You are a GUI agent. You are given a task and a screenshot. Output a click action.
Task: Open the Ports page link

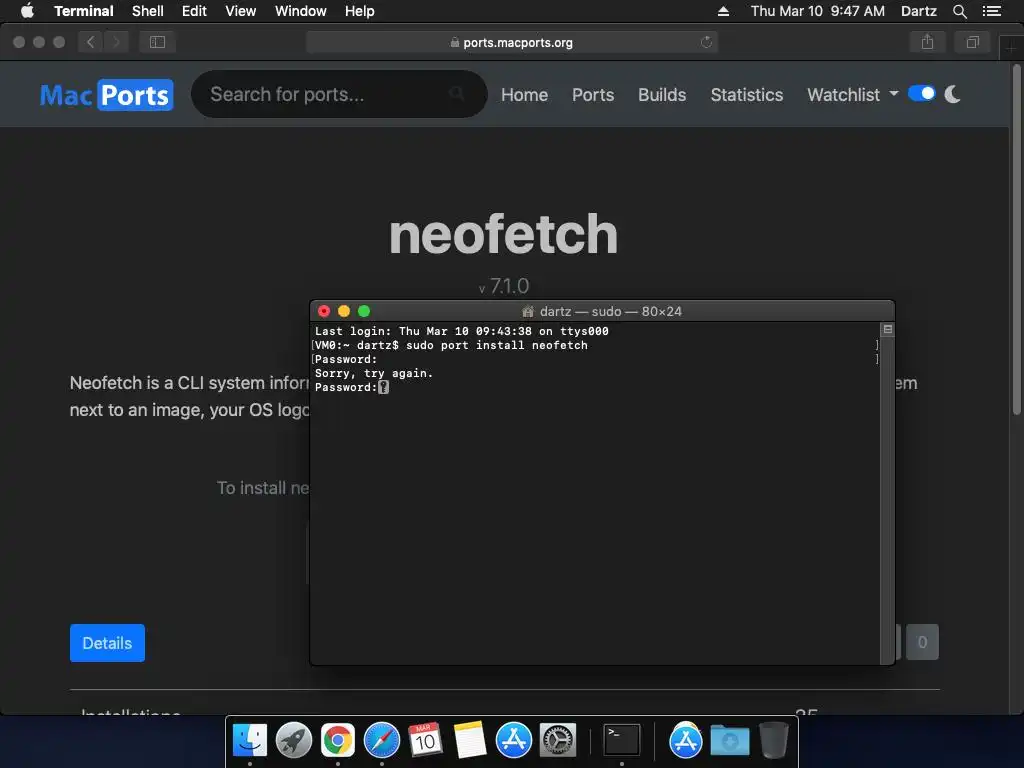point(593,95)
